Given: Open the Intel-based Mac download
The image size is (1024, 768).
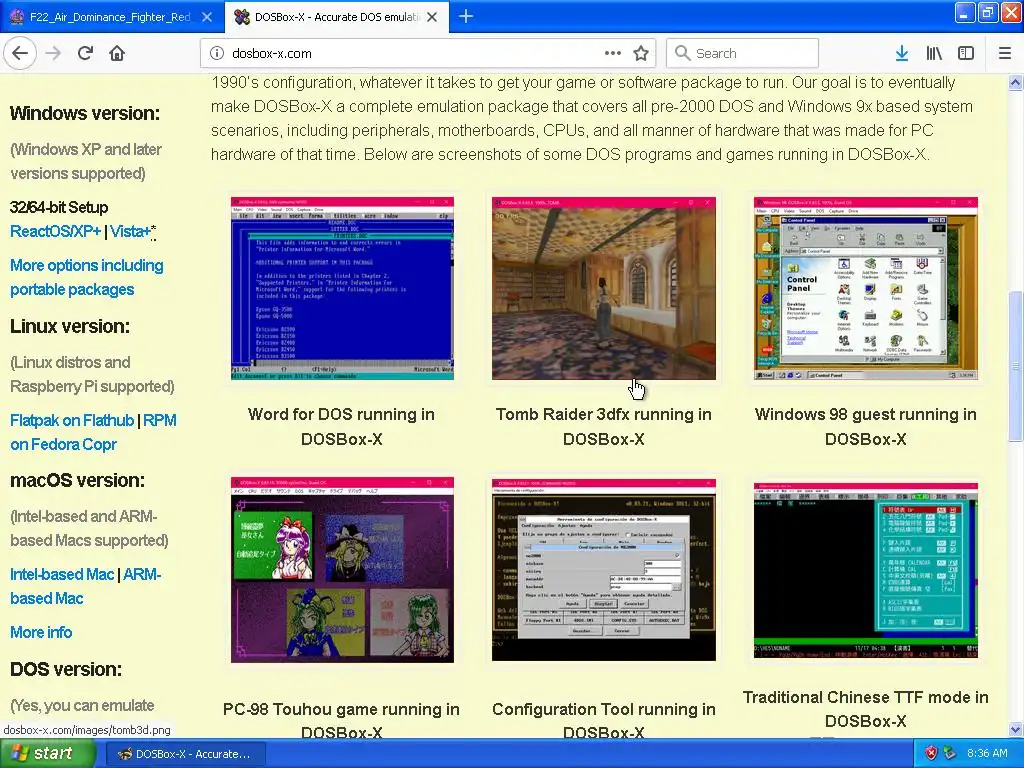Looking at the screenshot, I should (62, 575).
